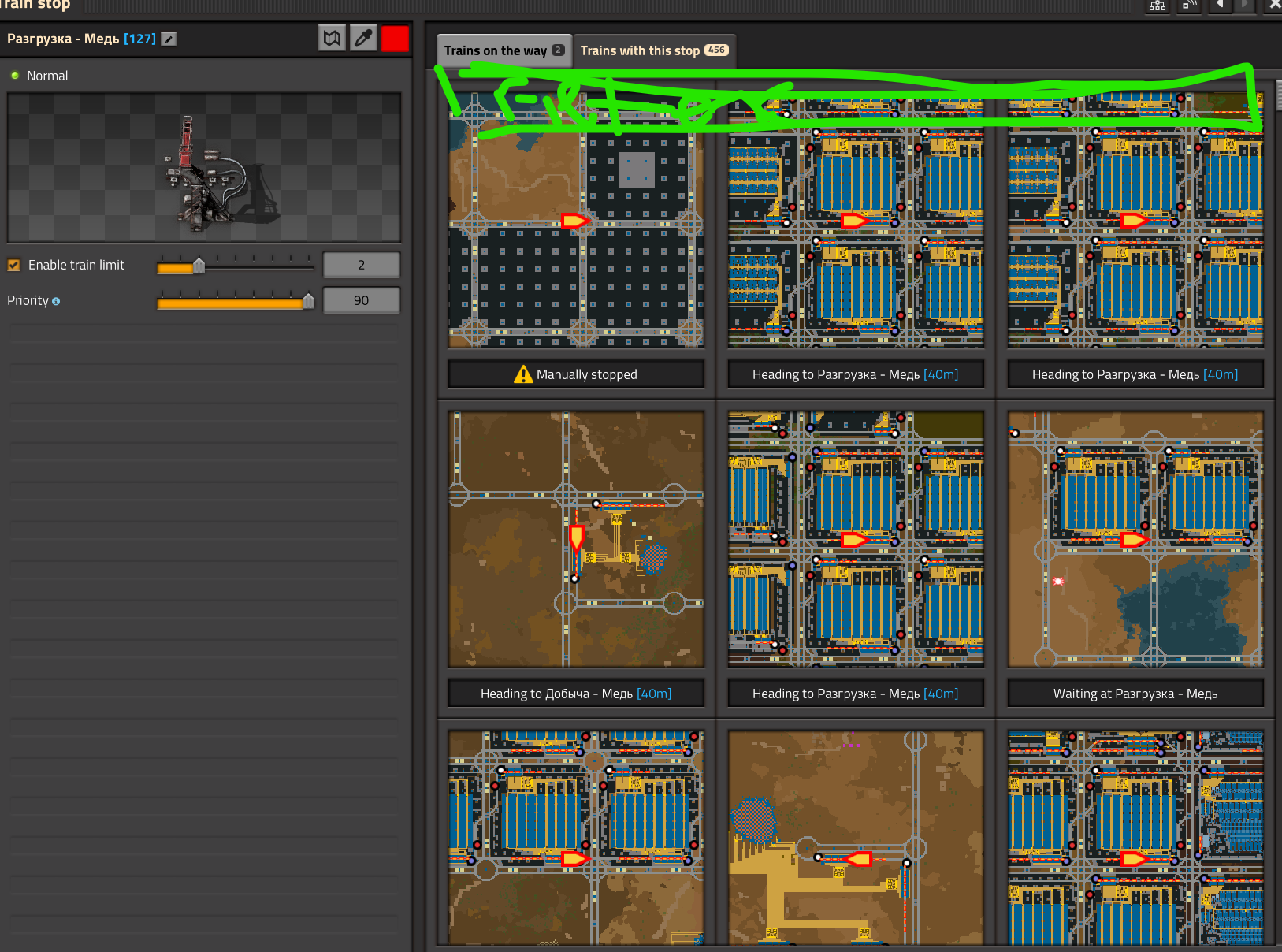
Task: Open the station in map view
Action: point(332,38)
